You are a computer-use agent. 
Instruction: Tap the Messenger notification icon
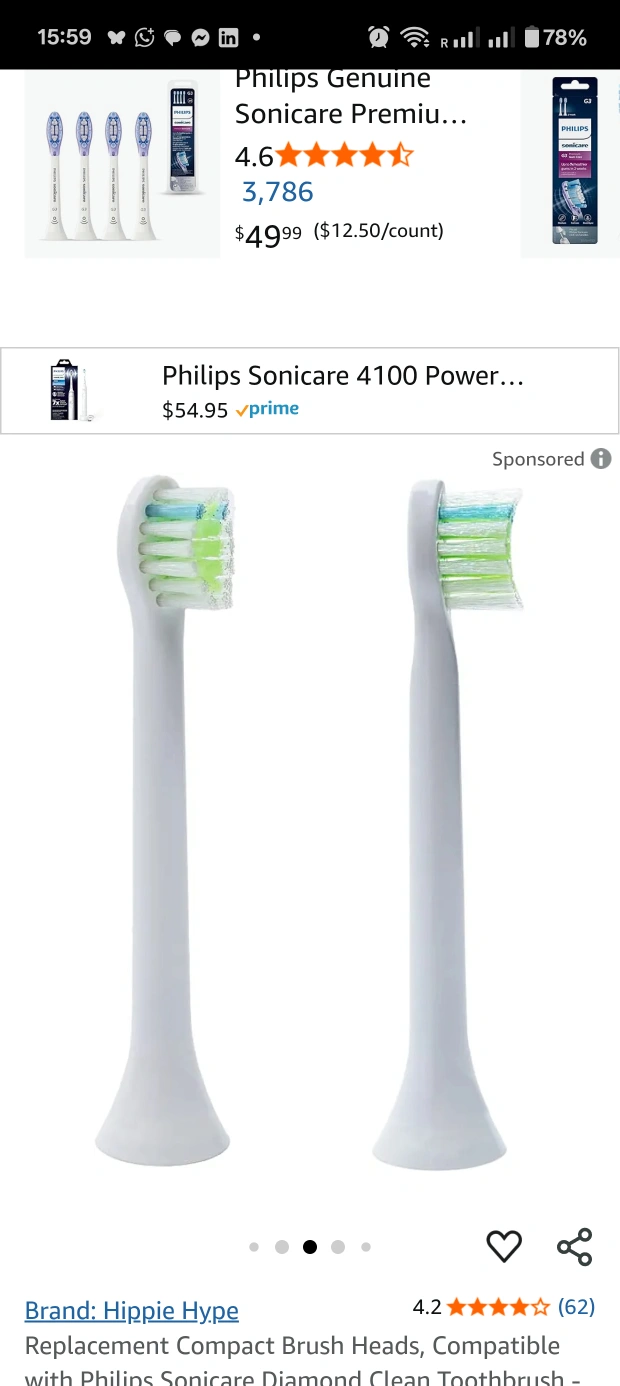pyautogui.click(x=200, y=37)
